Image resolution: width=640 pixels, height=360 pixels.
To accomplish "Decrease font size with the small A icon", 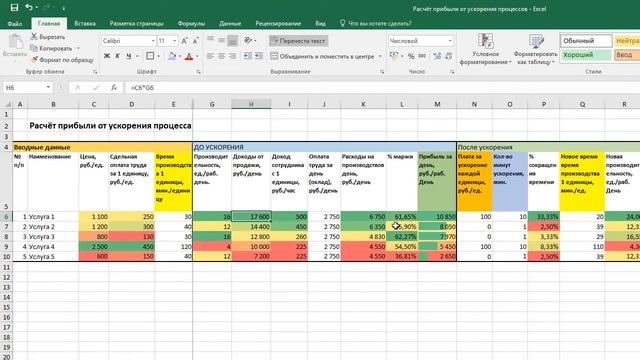I will point(196,41).
